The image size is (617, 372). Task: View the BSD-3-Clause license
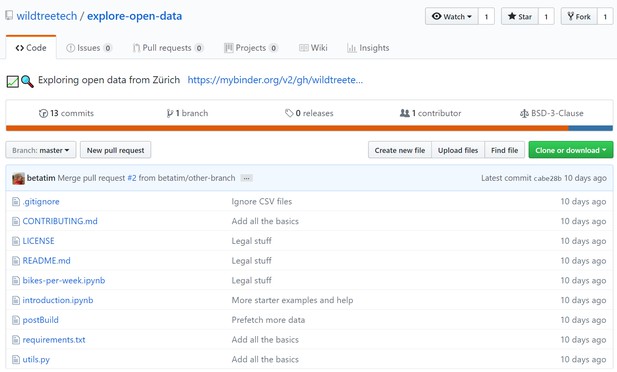(x=552, y=113)
